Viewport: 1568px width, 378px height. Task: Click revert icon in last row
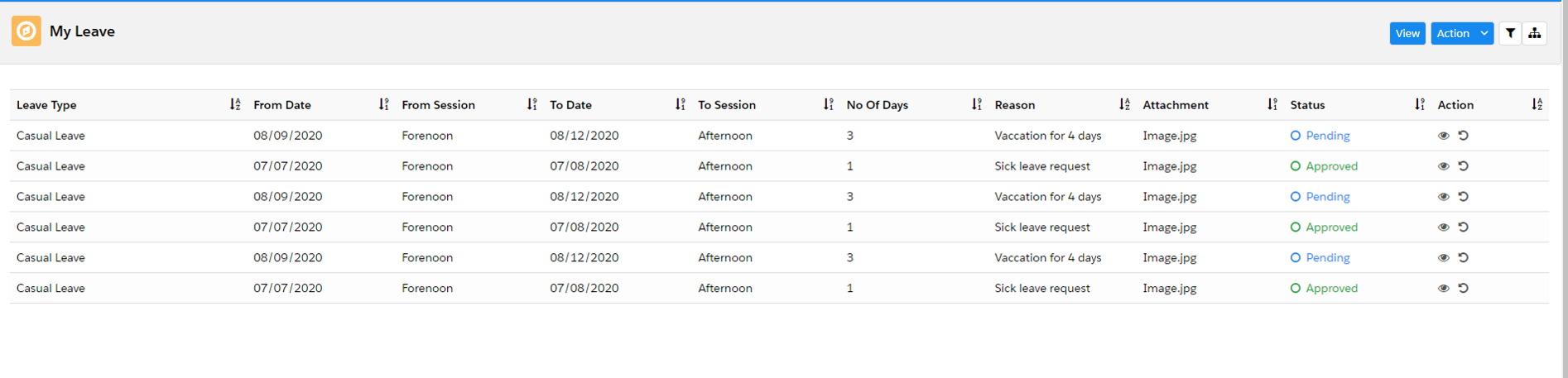coord(1464,289)
